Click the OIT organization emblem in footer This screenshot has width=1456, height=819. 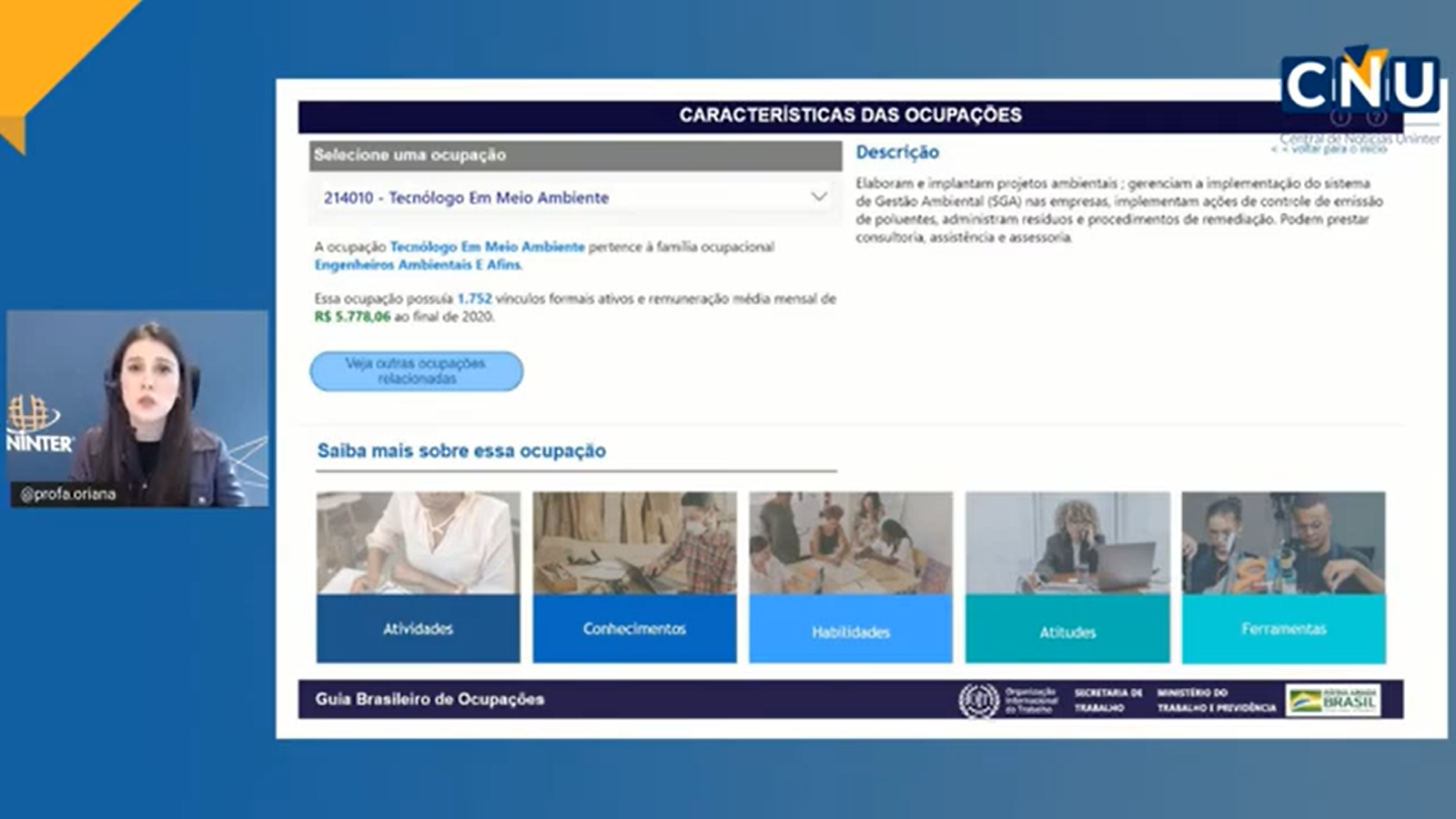(978, 701)
